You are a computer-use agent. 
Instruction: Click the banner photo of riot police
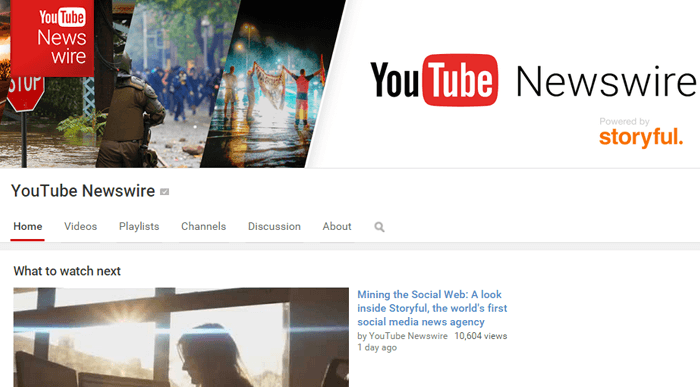coord(167,85)
